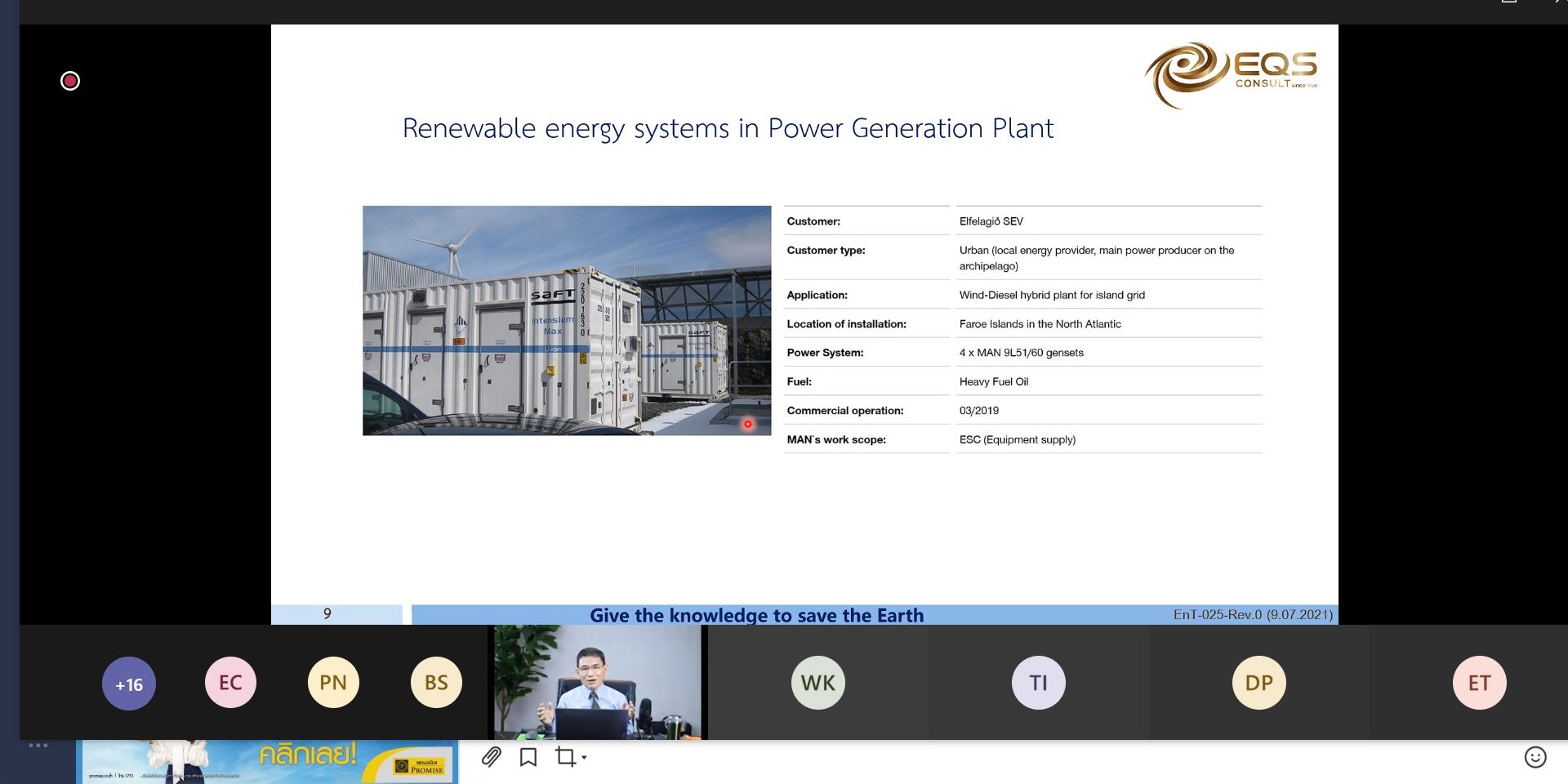The width and height of the screenshot is (1568, 784).
Task: Open the crop tool dropdown arrow
Action: pyautogui.click(x=585, y=758)
